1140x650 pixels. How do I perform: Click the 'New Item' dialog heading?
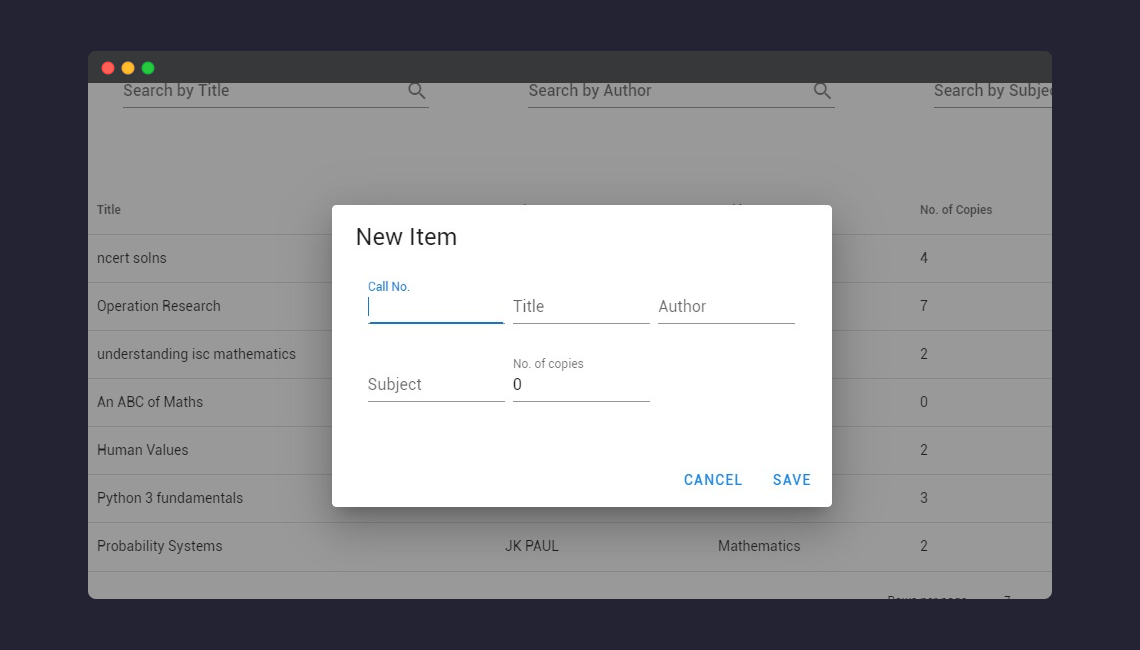click(406, 237)
